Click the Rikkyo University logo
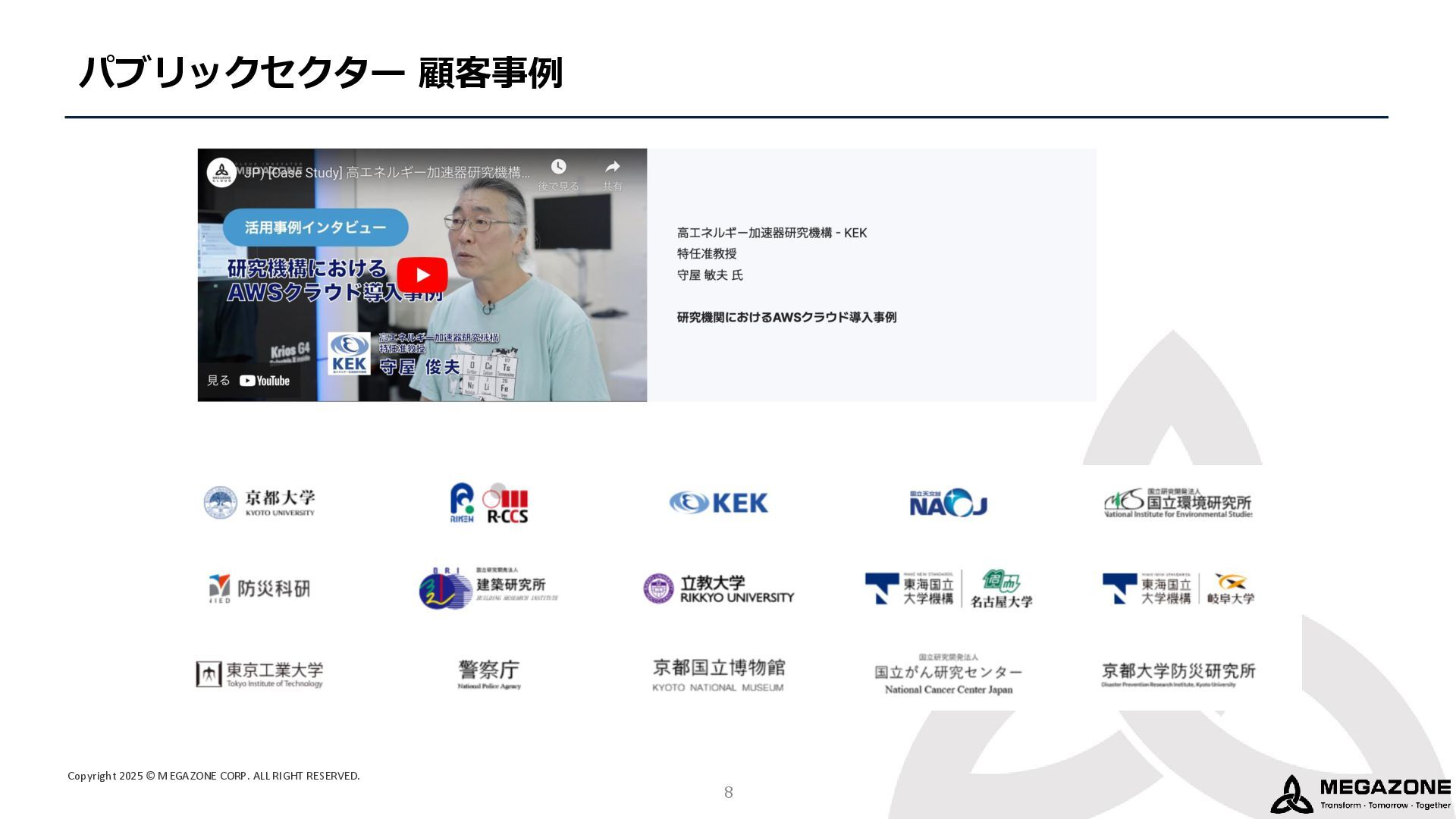 [x=718, y=588]
